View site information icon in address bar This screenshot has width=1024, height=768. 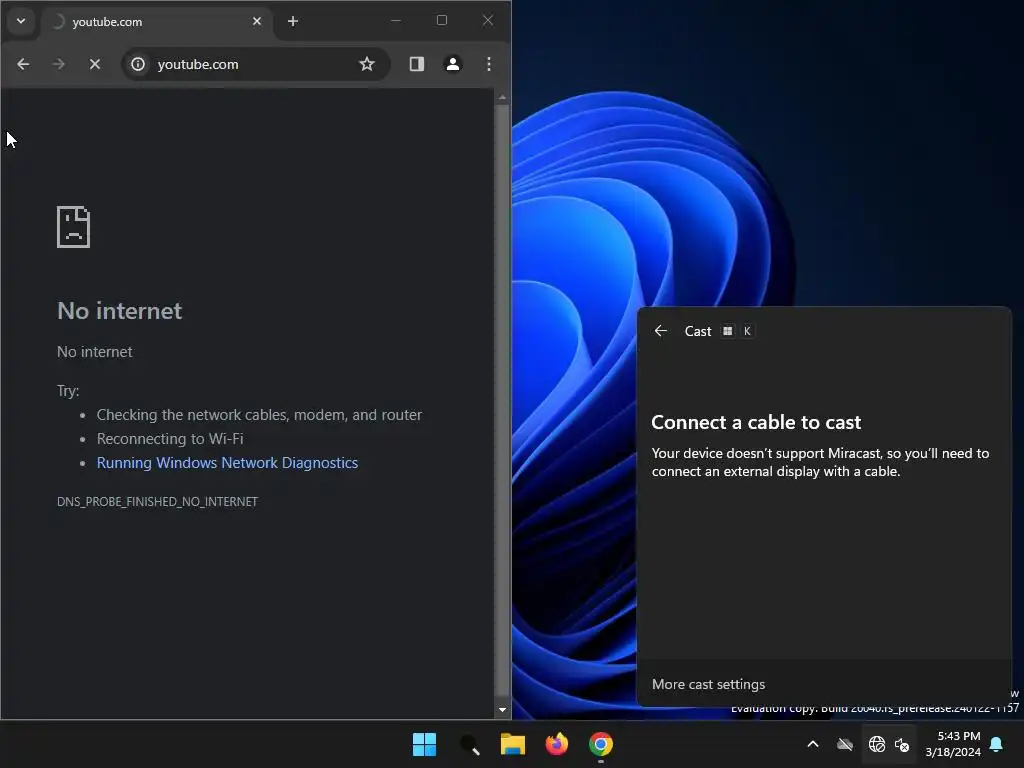click(138, 64)
